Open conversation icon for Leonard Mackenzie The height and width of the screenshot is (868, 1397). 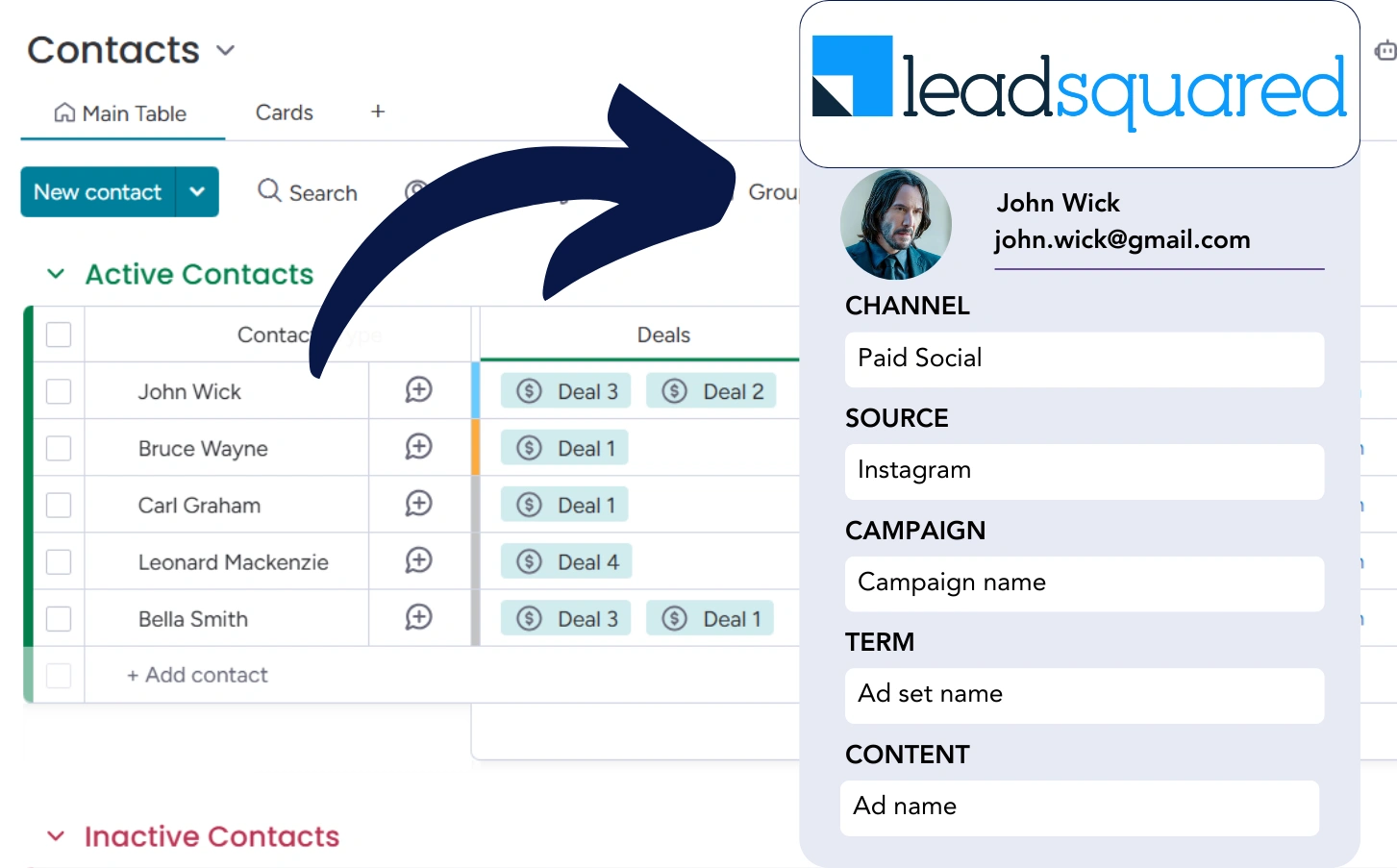tap(418, 559)
